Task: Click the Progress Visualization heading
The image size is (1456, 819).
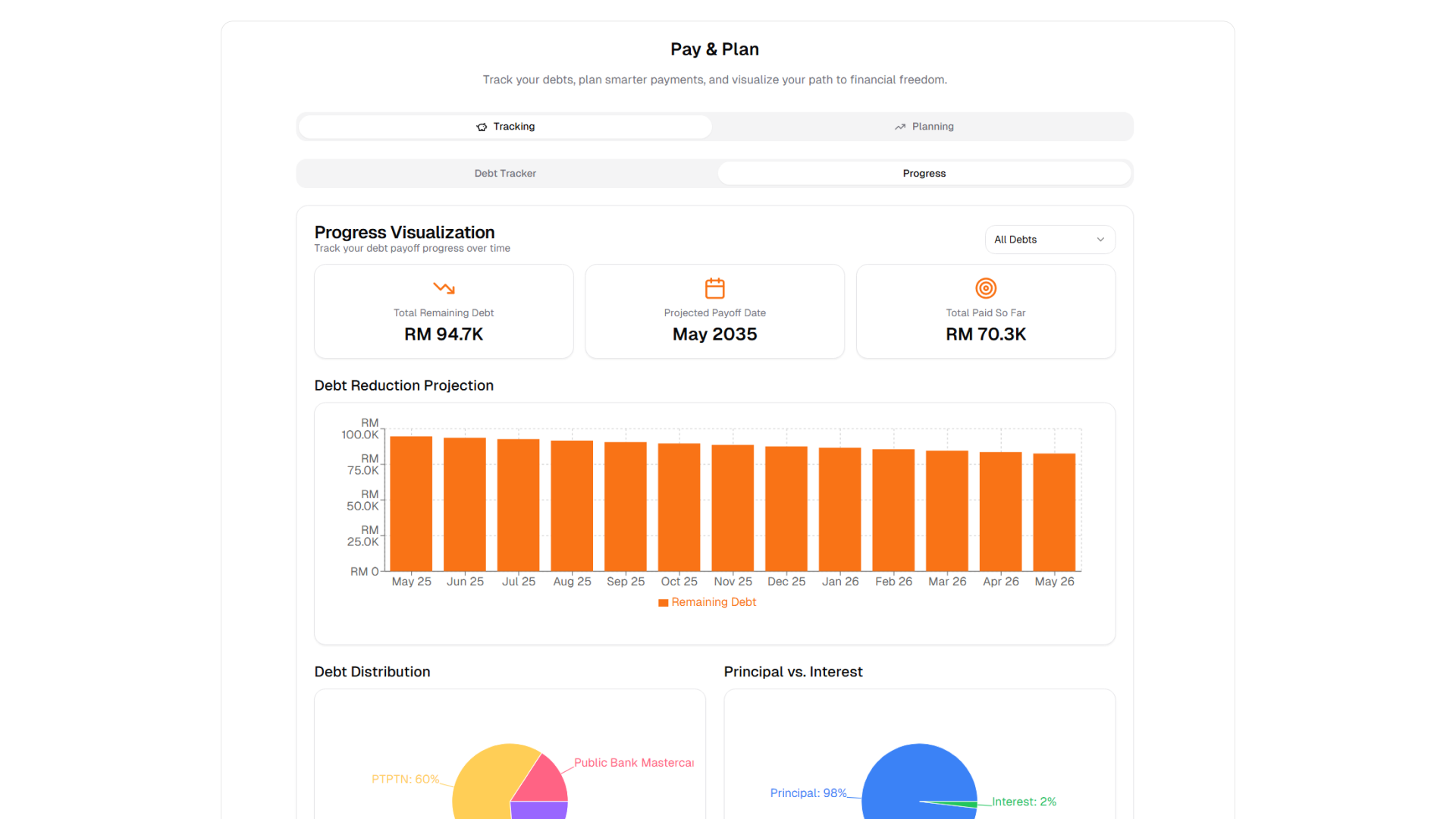Action: point(404,232)
